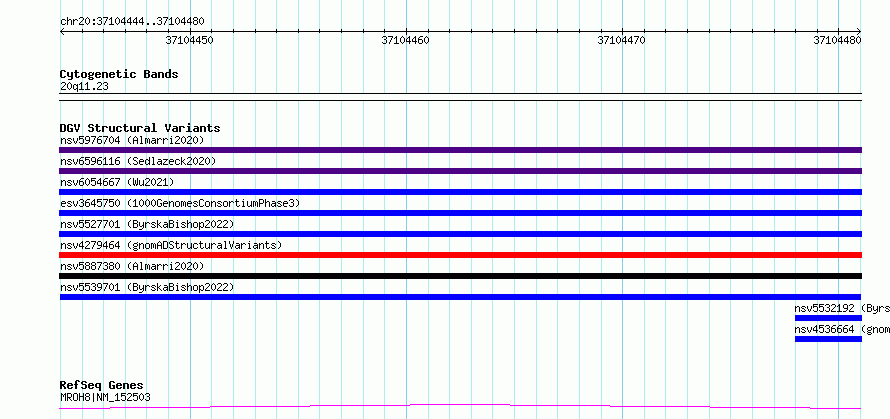The width and height of the screenshot is (890, 419).
Task: Click ruler position 37104460
Action: [406, 40]
